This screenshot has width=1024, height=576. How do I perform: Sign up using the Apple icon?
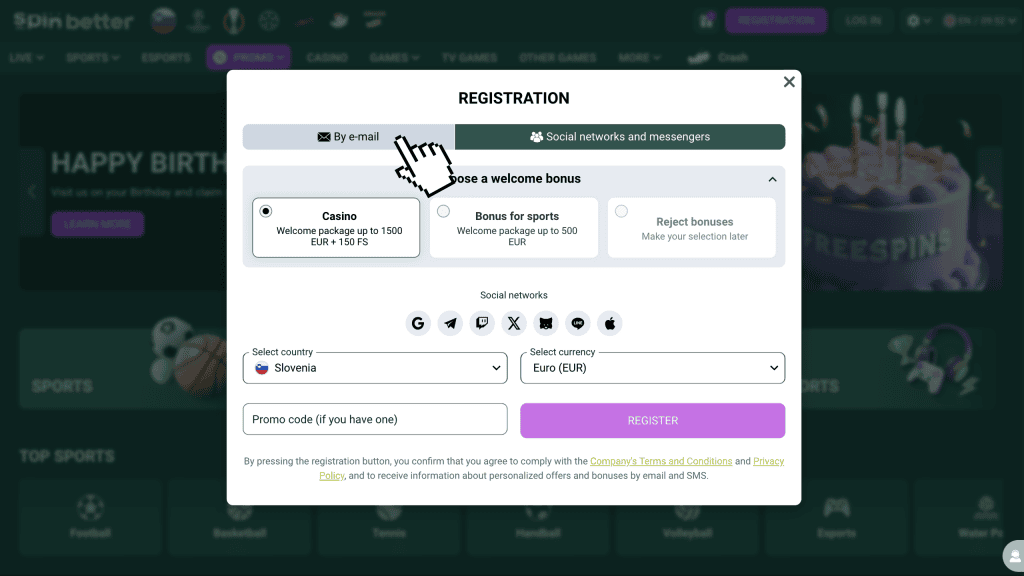tap(610, 323)
